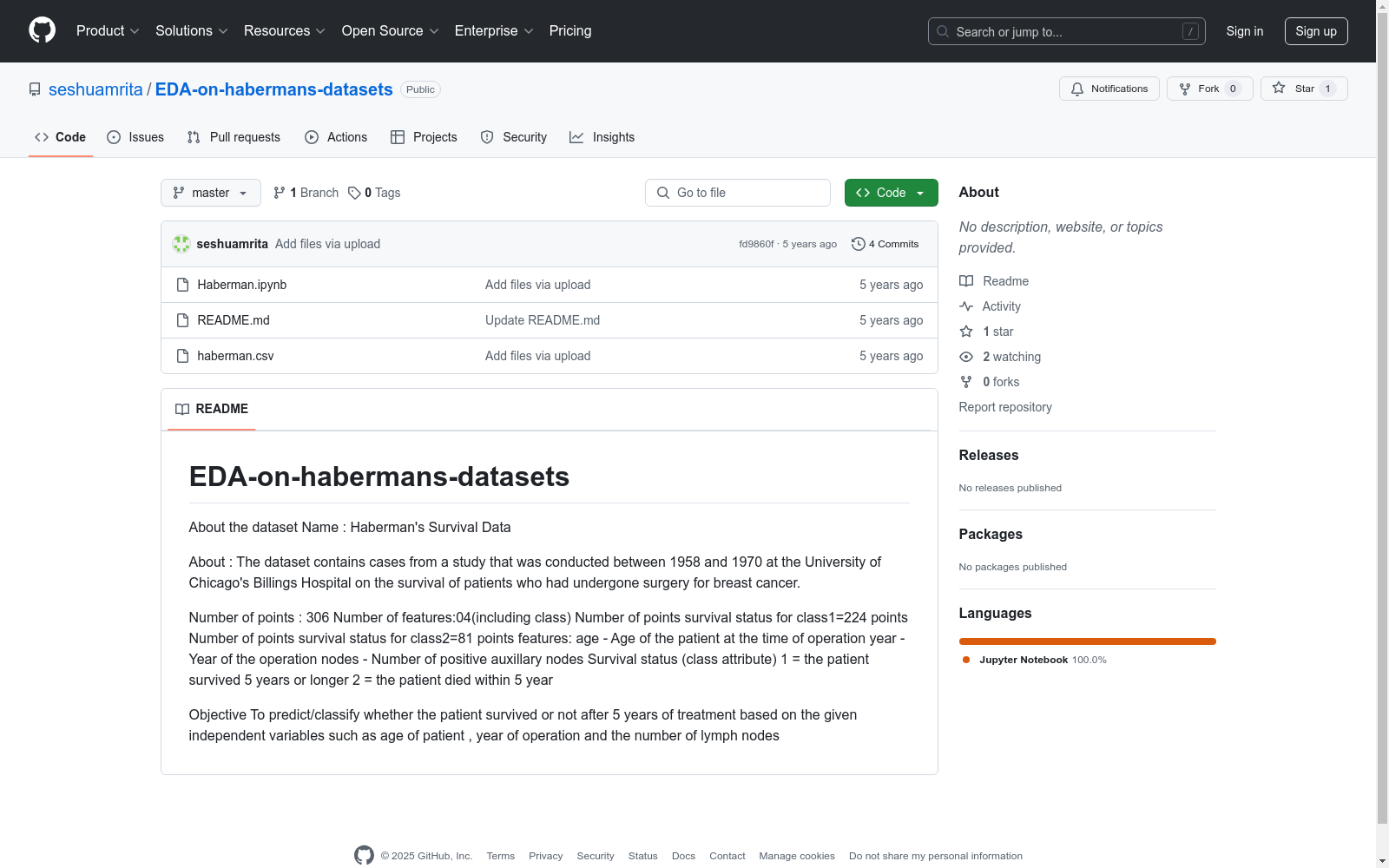1389x868 pixels.
Task: Click the footer Contact link
Action: tap(727, 856)
